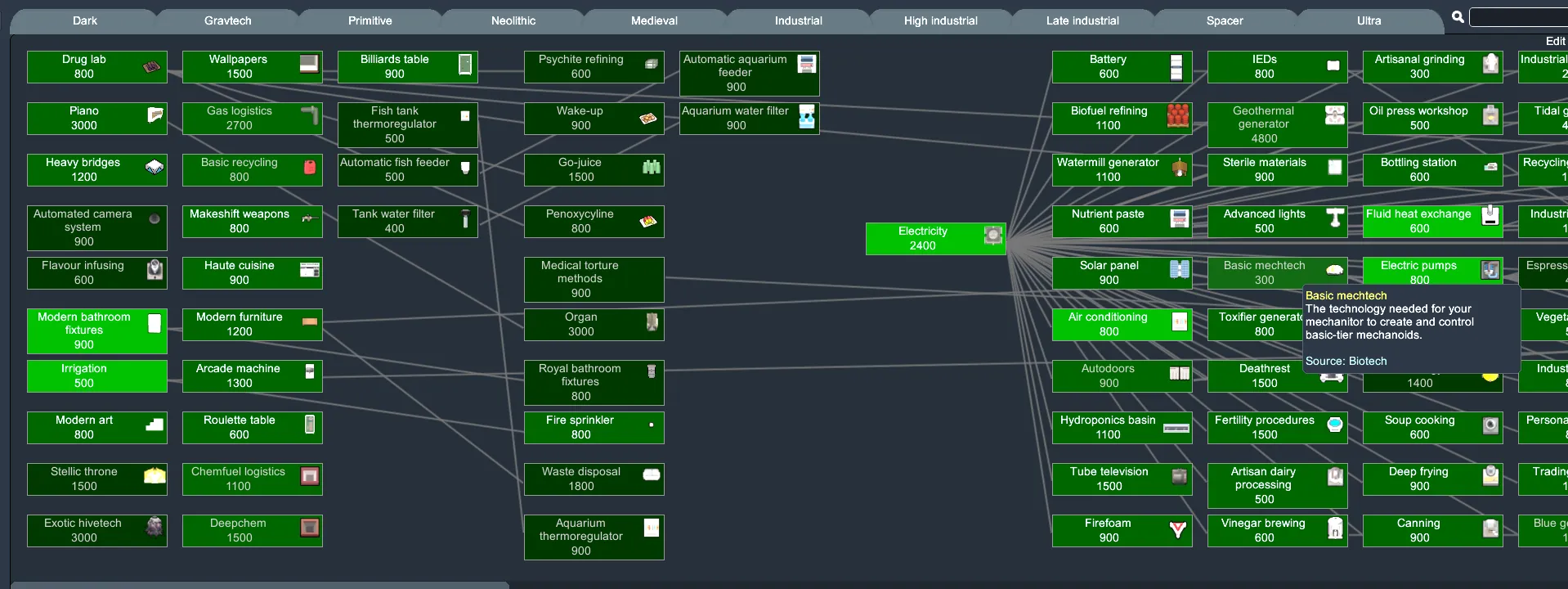Image resolution: width=1568 pixels, height=589 pixels.
Task: Click the horizontal scrollbar at the bottom
Action: click(260, 585)
